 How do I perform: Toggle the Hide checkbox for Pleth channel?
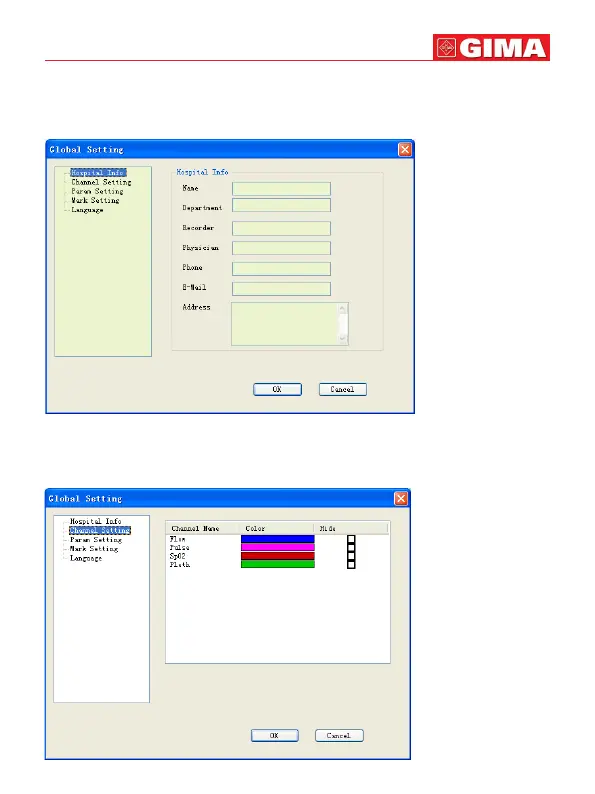351,564
